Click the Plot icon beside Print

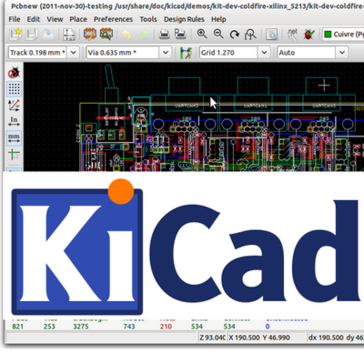click(180, 34)
